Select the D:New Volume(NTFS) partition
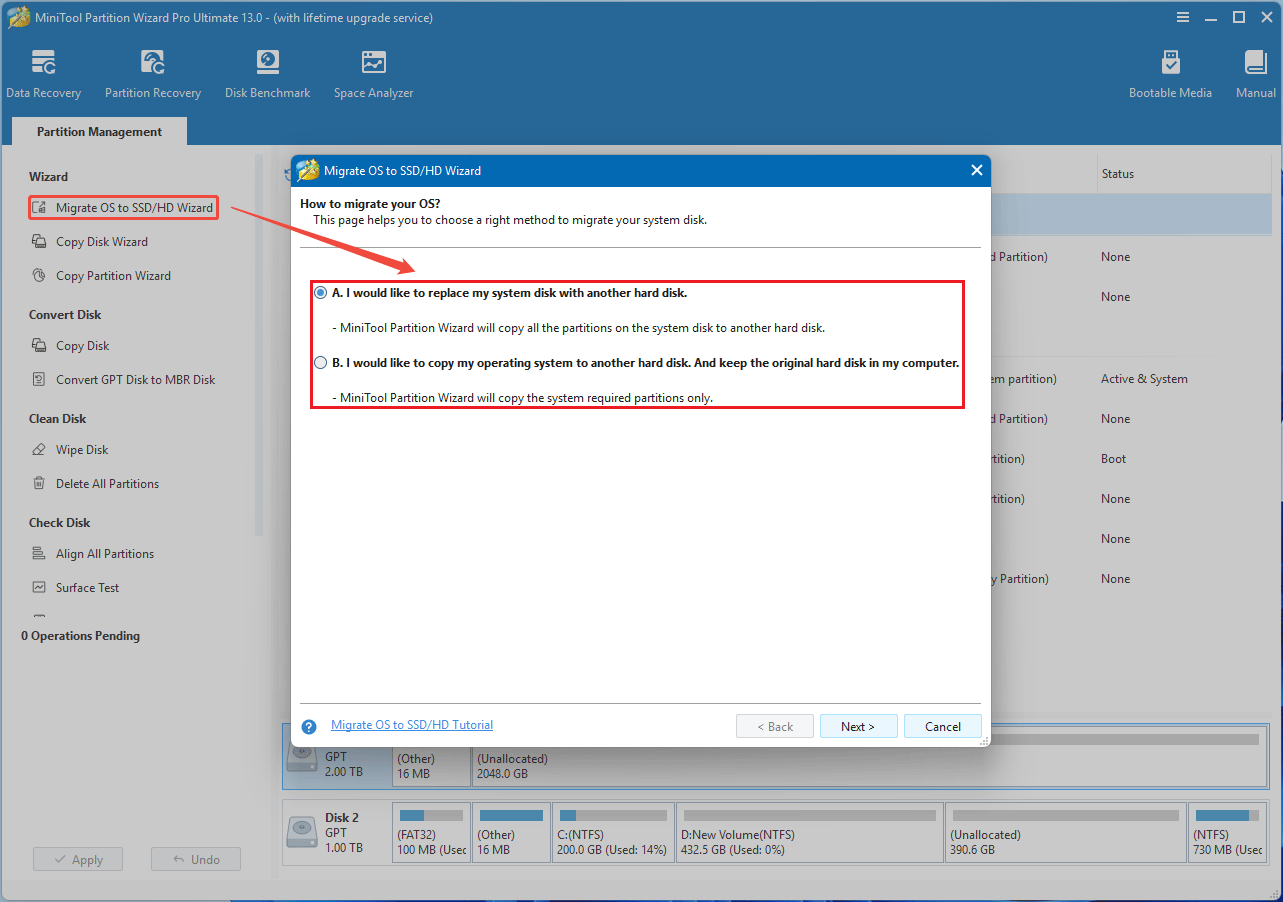 809,832
